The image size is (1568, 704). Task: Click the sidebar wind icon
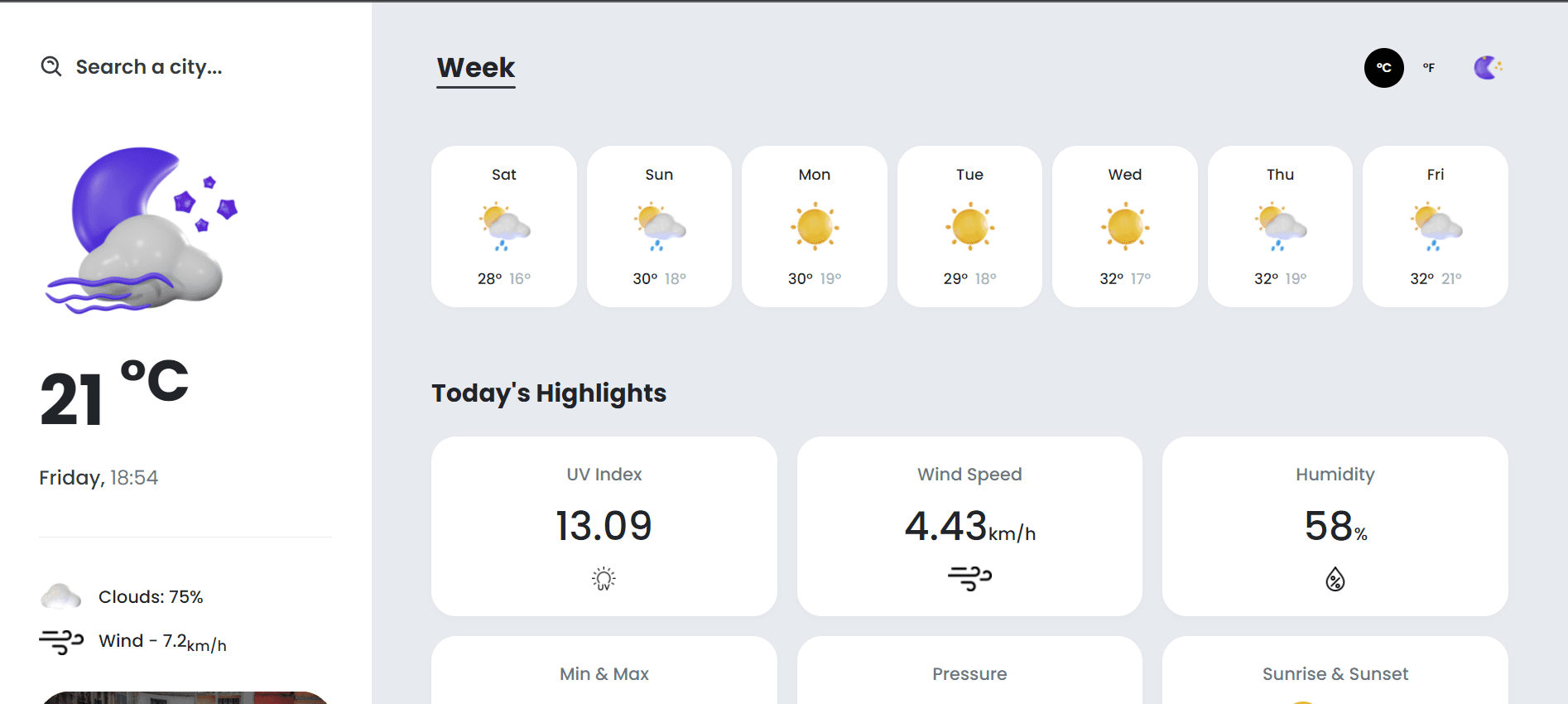[61, 642]
